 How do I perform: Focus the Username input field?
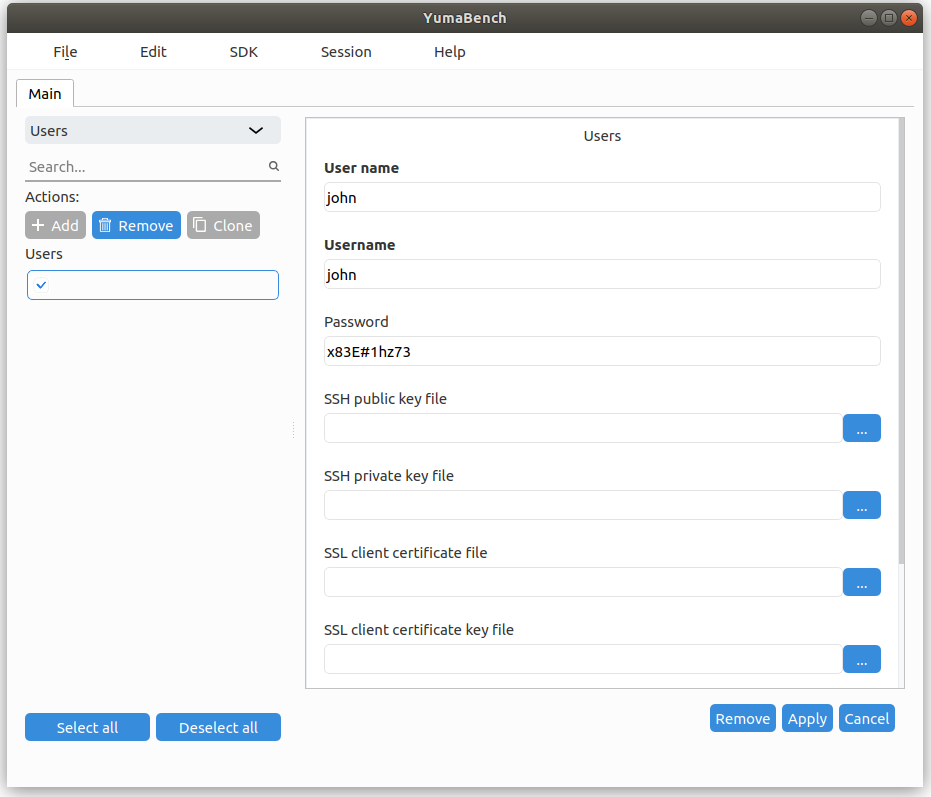pyautogui.click(x=602, y=274)
